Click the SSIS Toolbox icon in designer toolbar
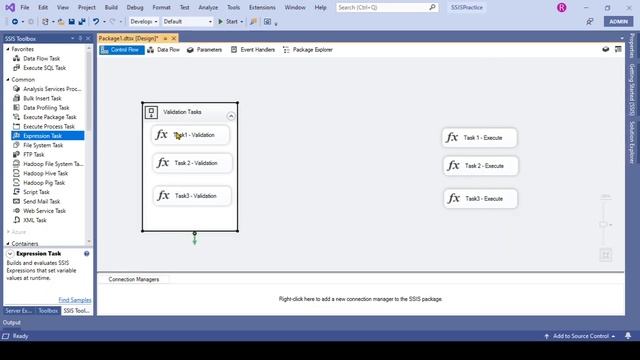 [x=618, y=49]
